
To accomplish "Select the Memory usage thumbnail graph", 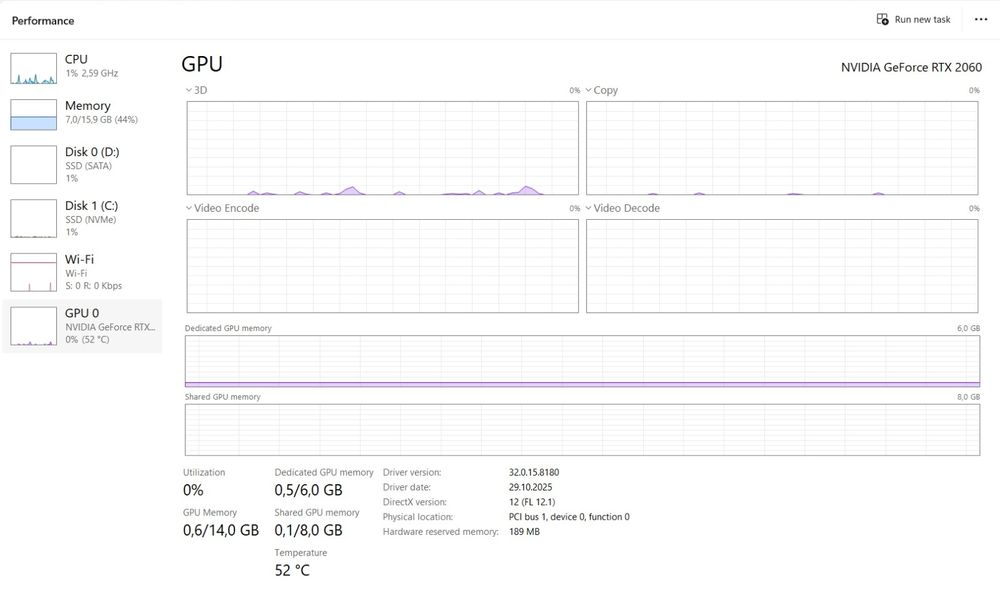I will coord(34,114).
